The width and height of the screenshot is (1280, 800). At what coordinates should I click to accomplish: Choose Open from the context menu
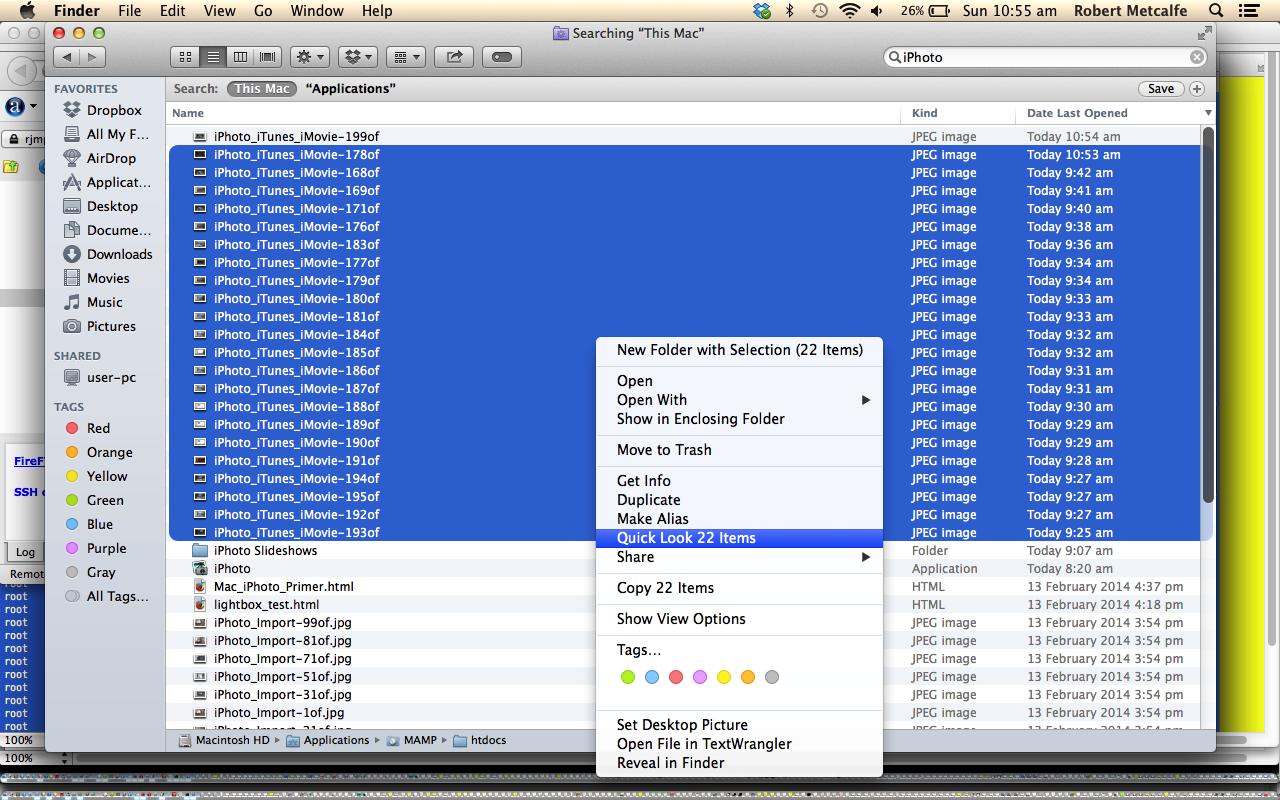click(x=739, y=381)
